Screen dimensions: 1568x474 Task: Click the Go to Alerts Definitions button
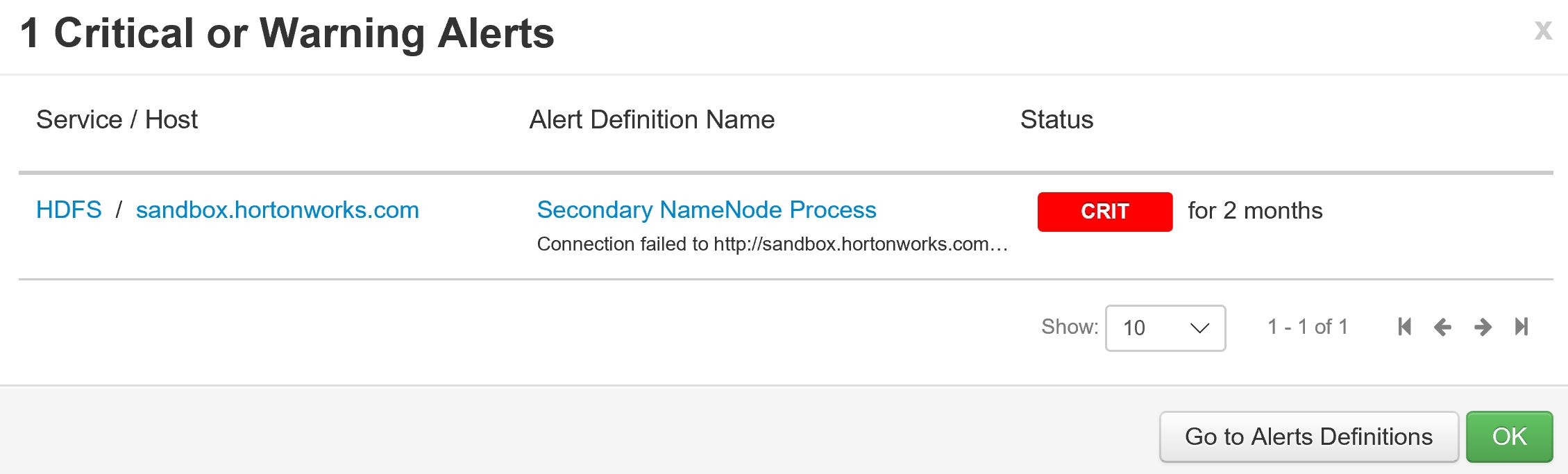[1308, 437]
